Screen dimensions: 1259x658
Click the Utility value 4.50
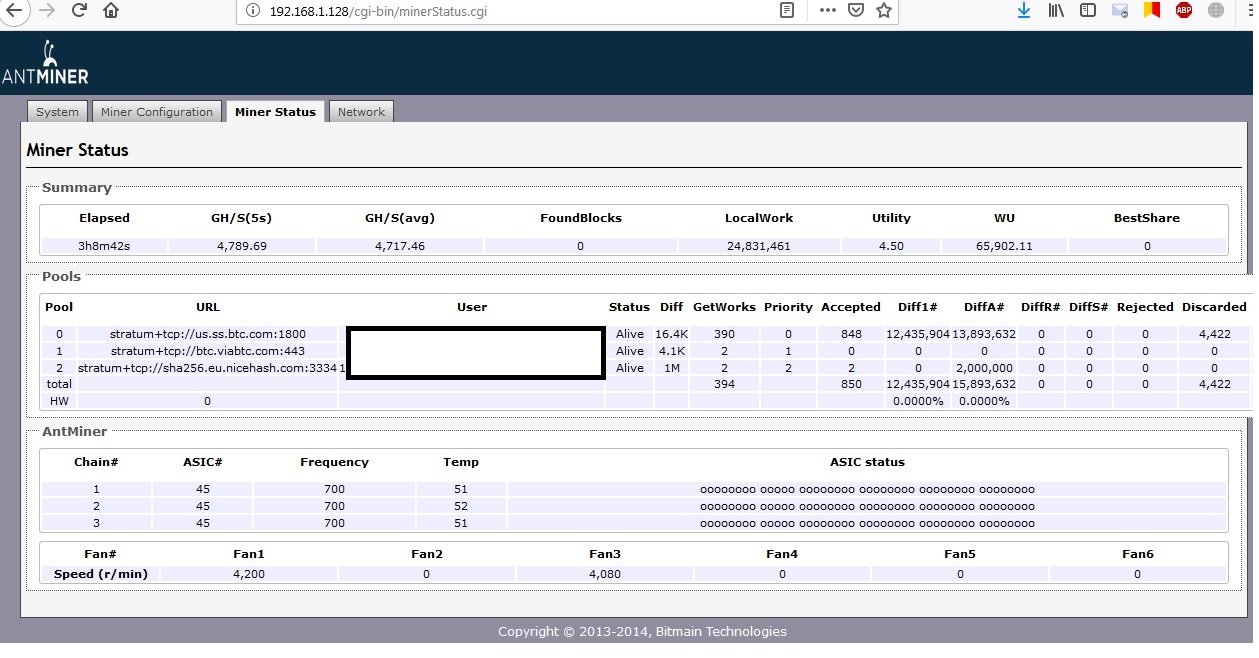coord(891,246)
